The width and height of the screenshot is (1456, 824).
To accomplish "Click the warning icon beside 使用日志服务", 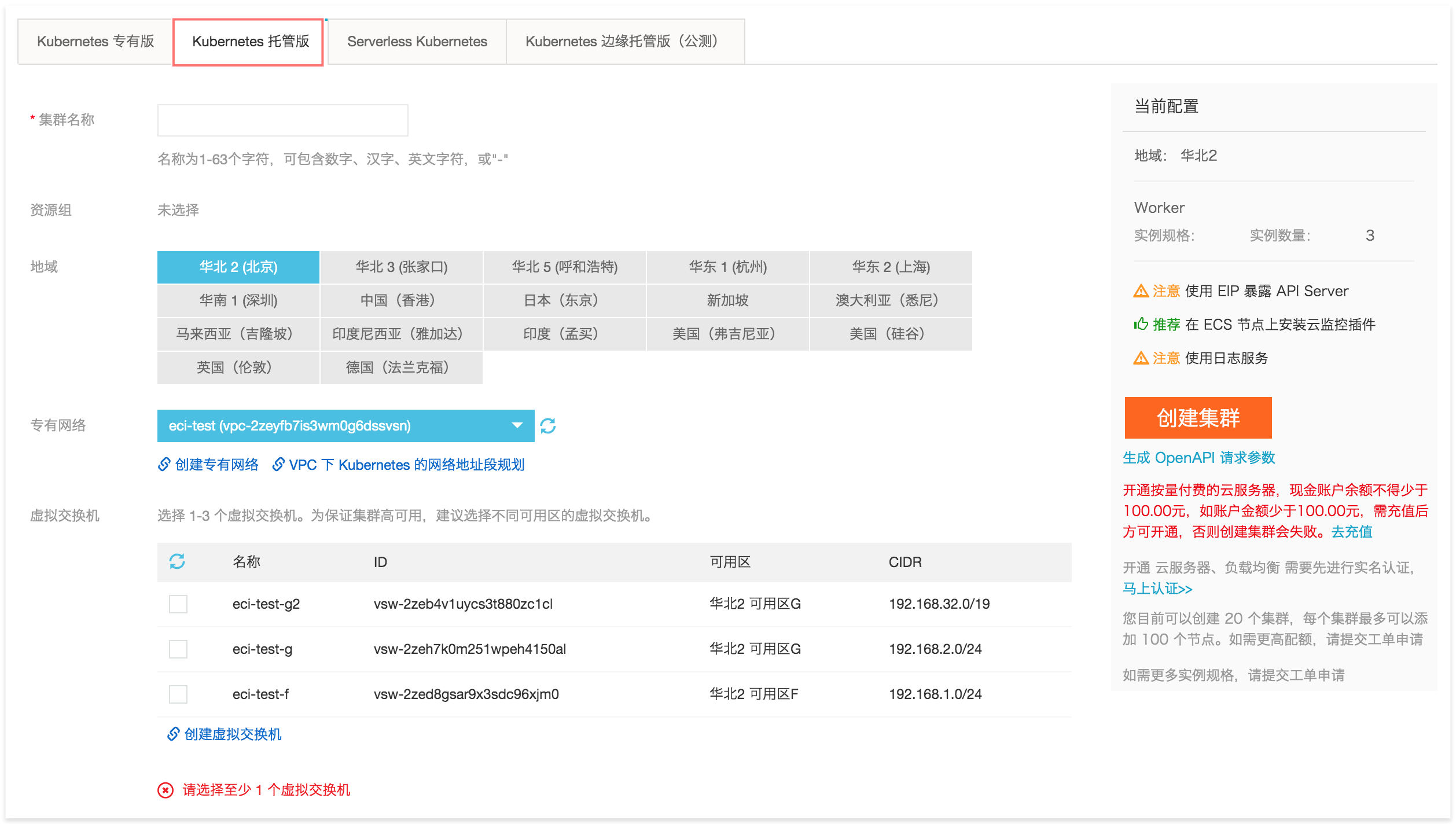I will click(1141, 358).
